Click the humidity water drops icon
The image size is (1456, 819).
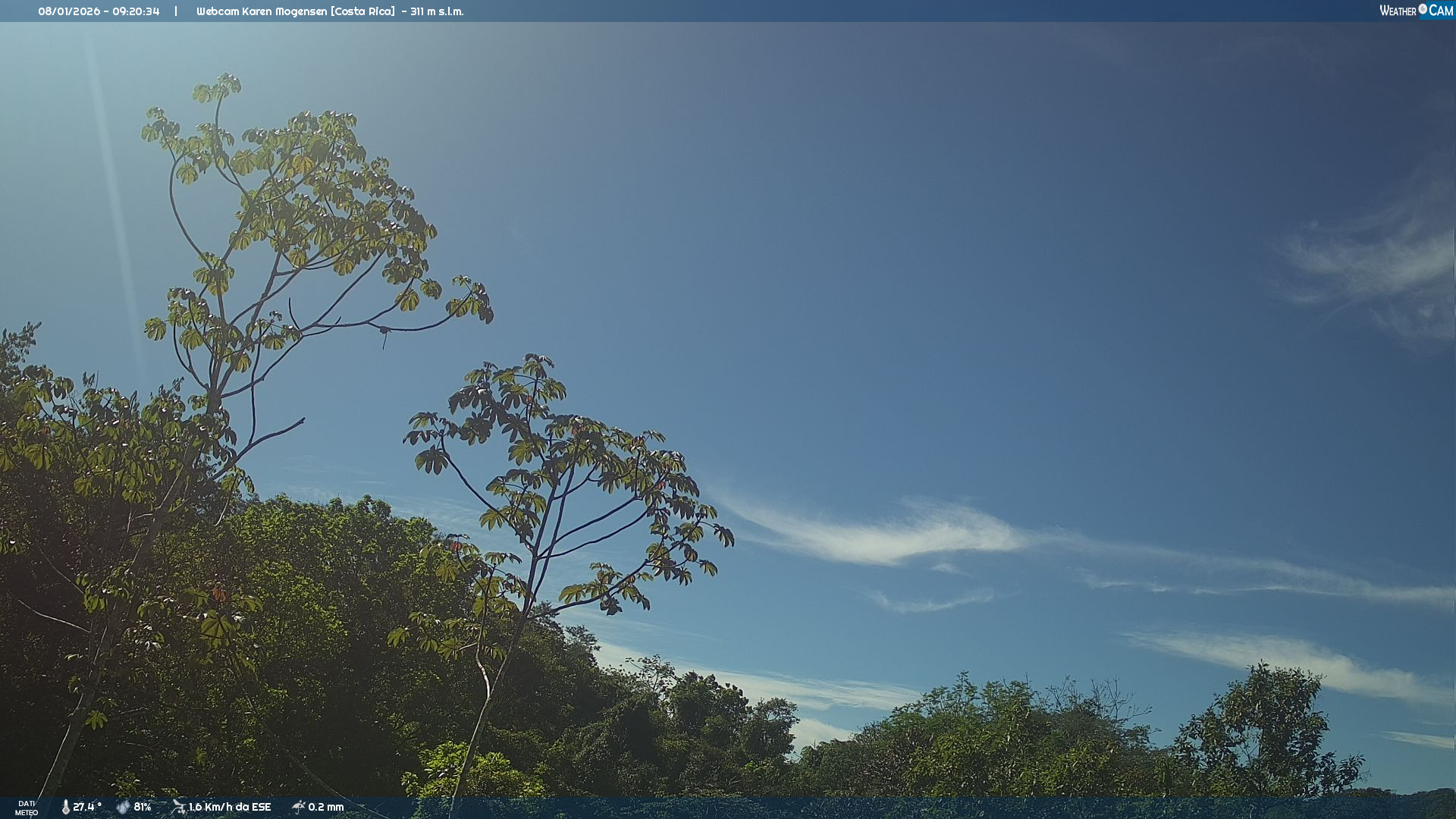point(123,807)
